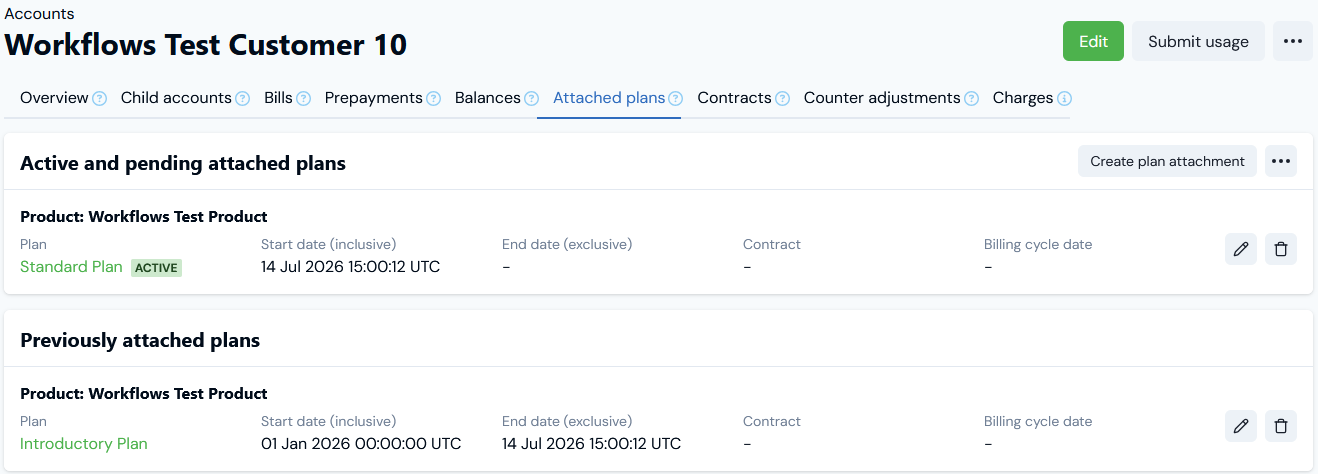Click the green Edit button
The image size is (1318, 474).
(1093, 41)
